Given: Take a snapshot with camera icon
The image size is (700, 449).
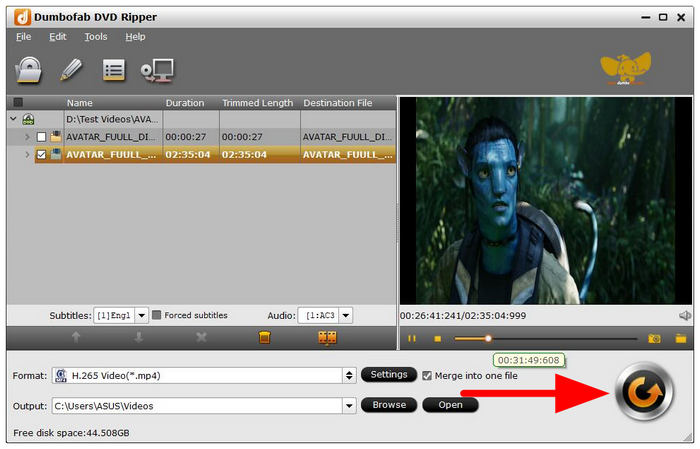Looking at the screenshot, I should coord(654,339).
